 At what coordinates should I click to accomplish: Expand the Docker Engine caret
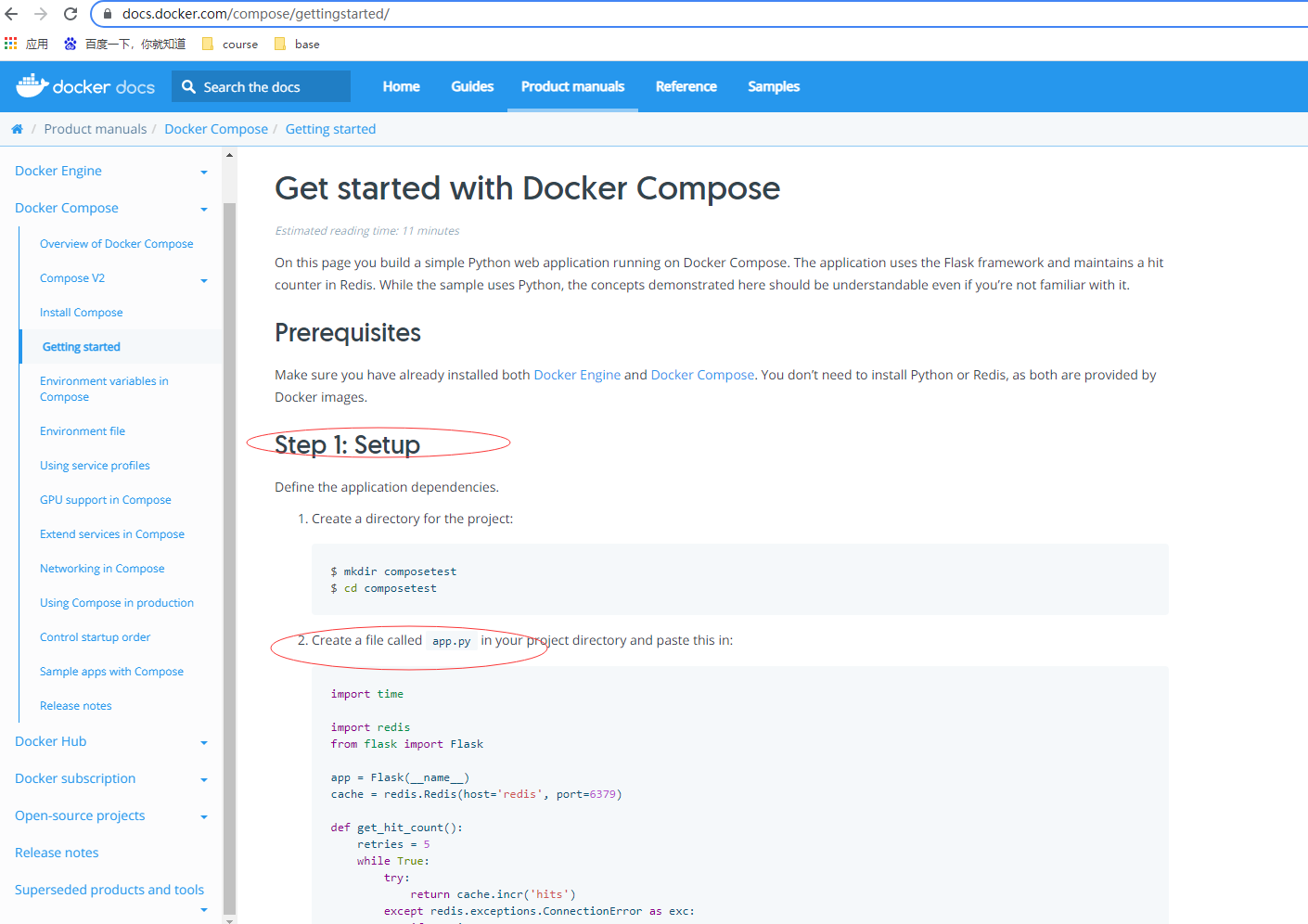click(204, 172)
